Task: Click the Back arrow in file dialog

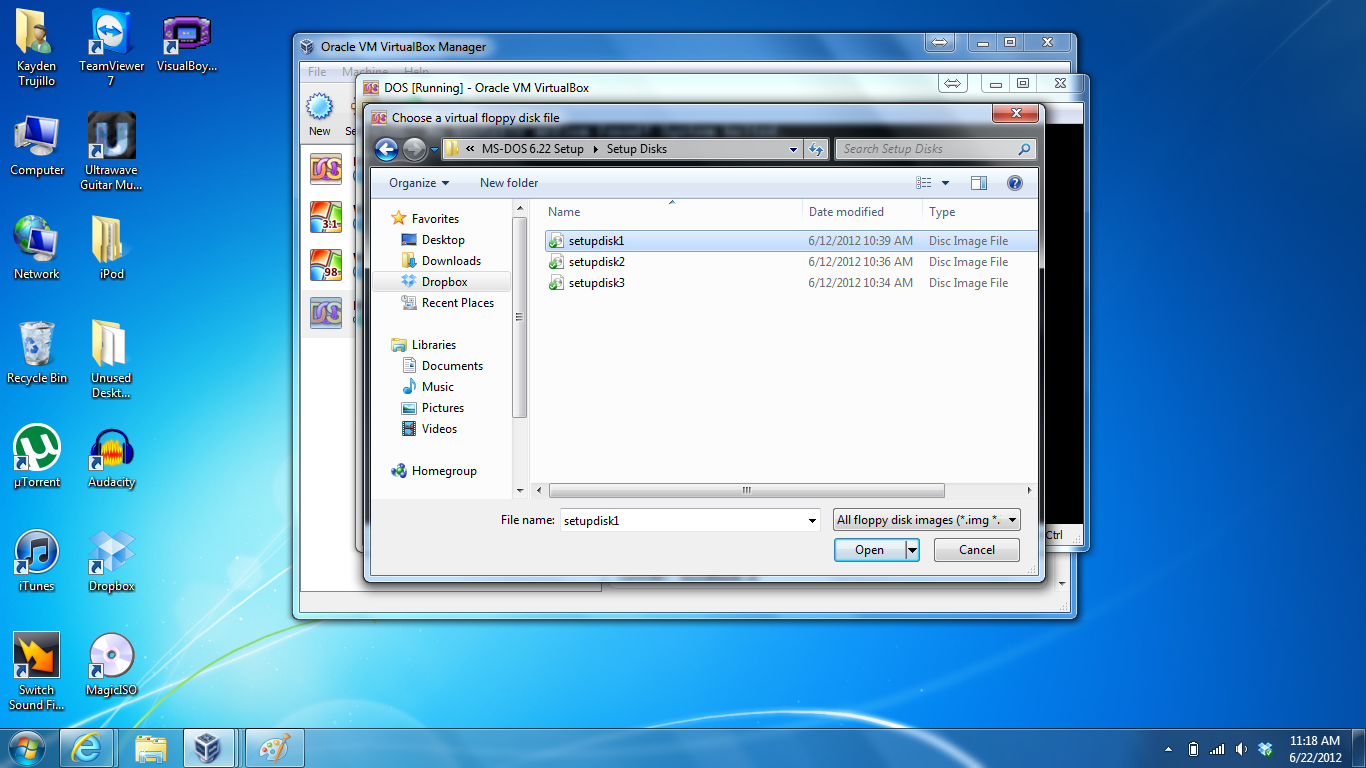Action: point(386,149)
